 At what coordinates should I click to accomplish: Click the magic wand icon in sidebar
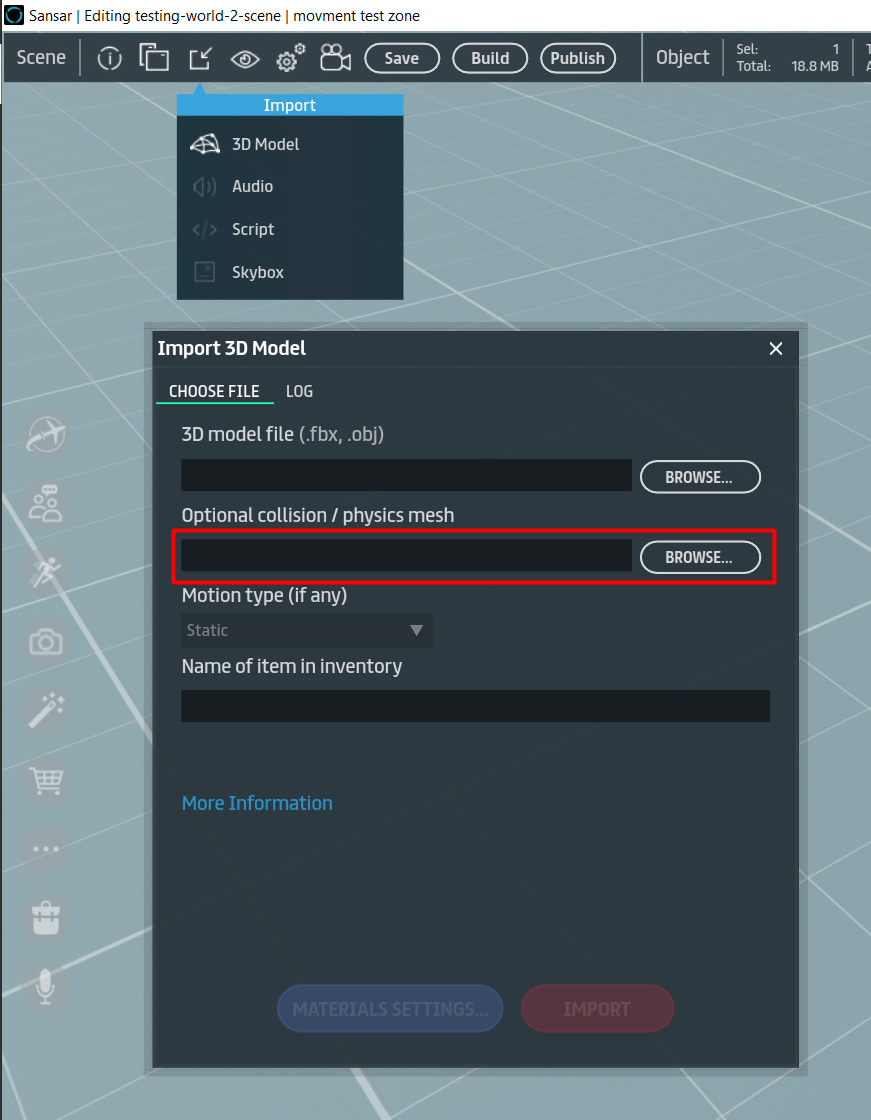point(46,711)
